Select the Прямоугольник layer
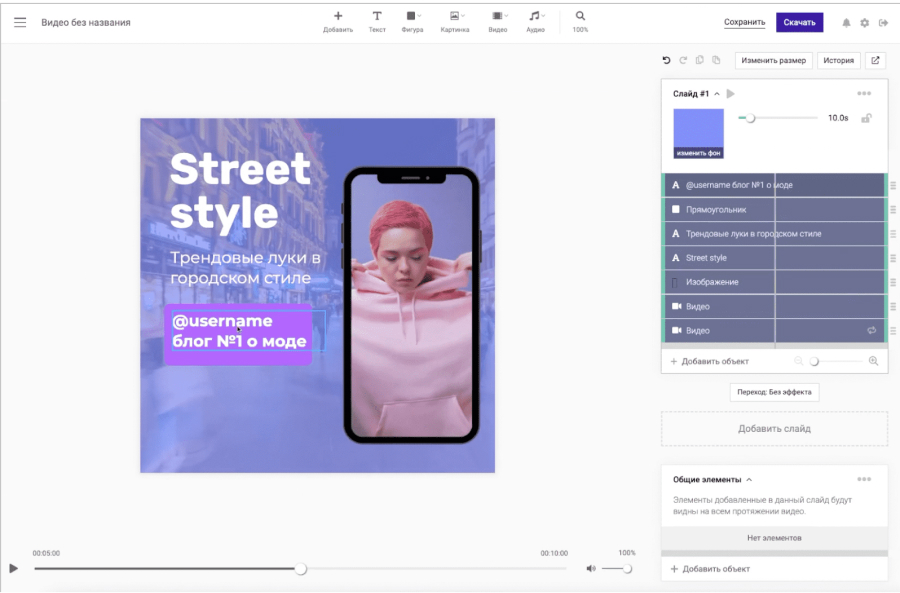This screenshot has height=593, width=900. (774, 210)
